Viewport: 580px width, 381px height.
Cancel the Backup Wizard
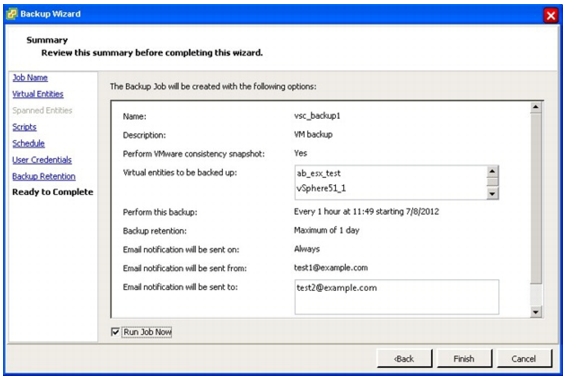(x=524, y=358)
